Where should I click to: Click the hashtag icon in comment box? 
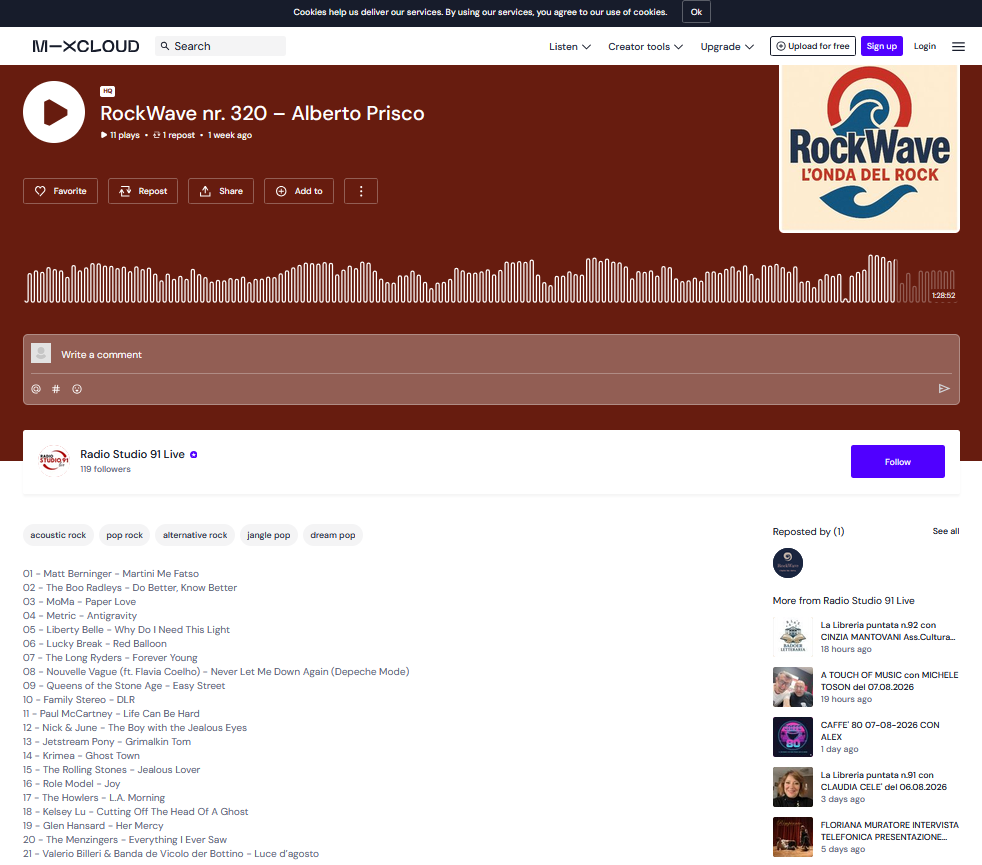(x=56, y=389)
